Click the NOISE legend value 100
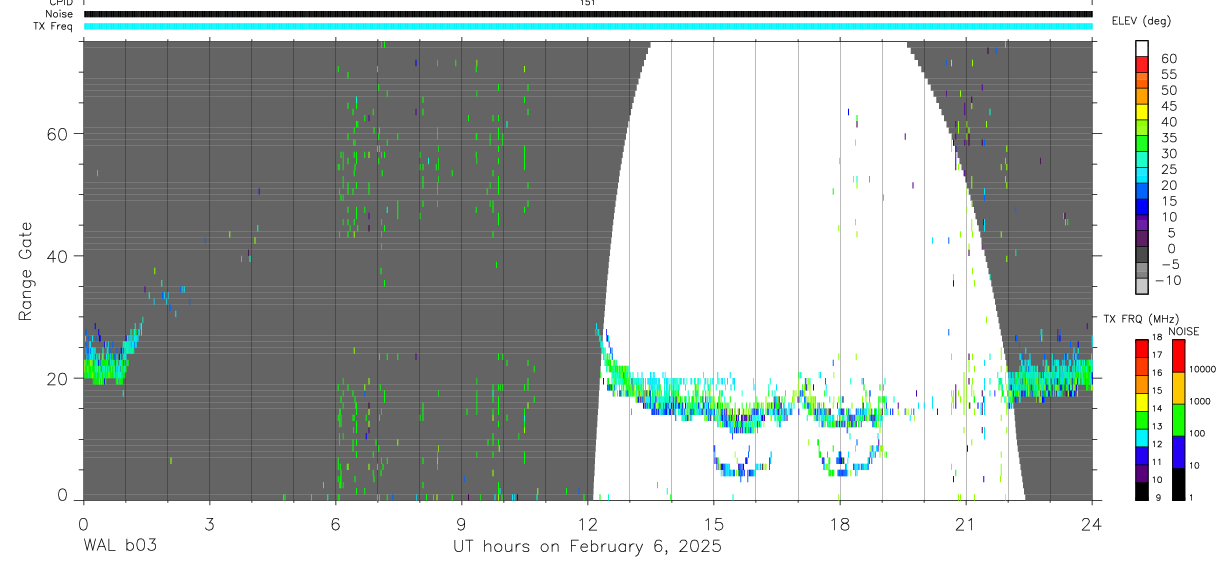 (x=1198, y=435)
